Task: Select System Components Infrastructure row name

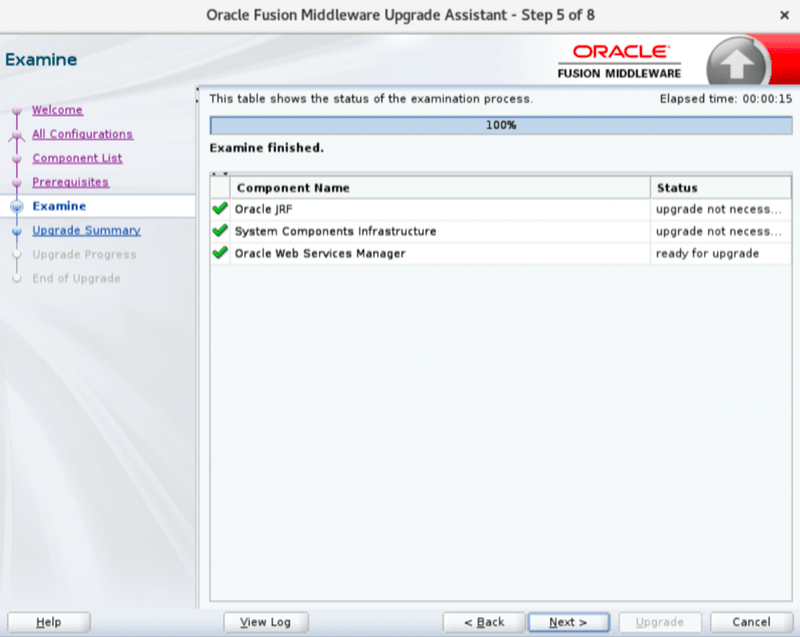Action: [x=335, y=232]
